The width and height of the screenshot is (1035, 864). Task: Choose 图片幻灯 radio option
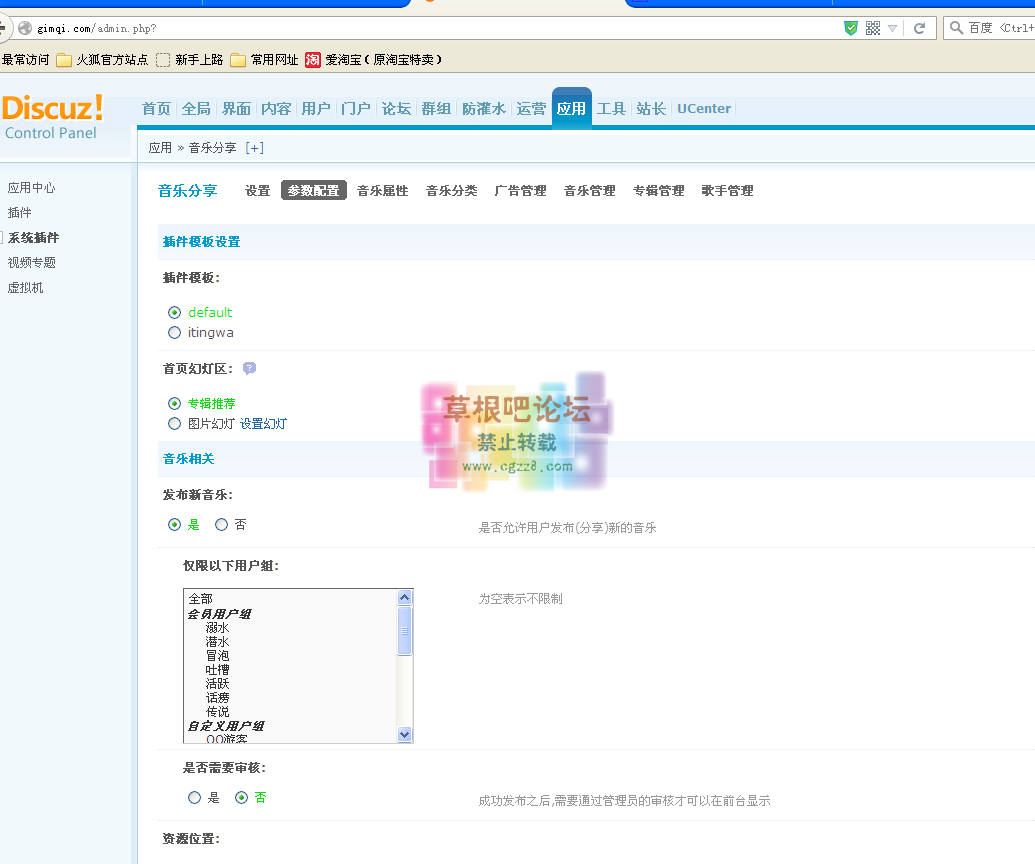point(175,424)
